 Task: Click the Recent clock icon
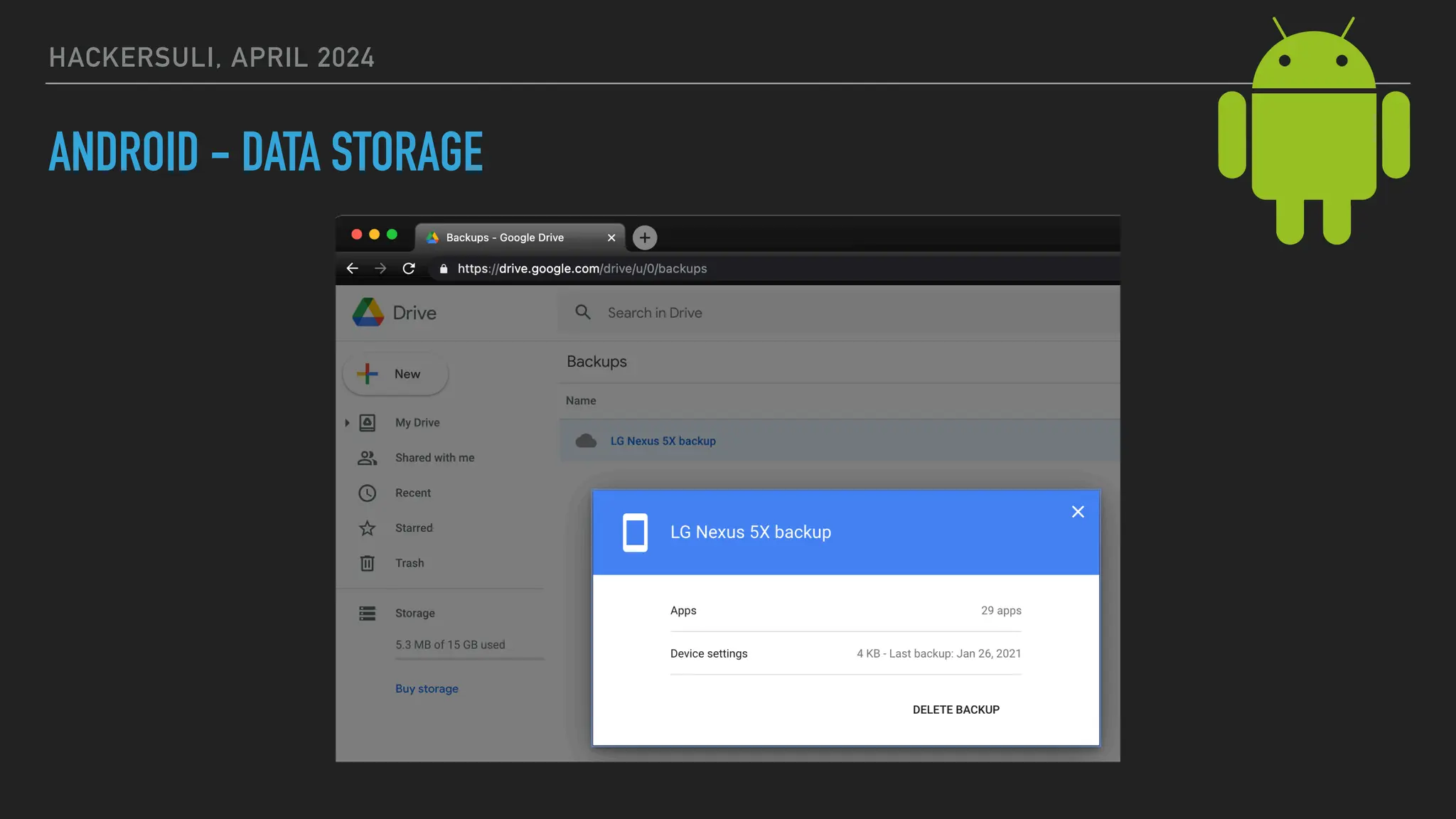367,493
